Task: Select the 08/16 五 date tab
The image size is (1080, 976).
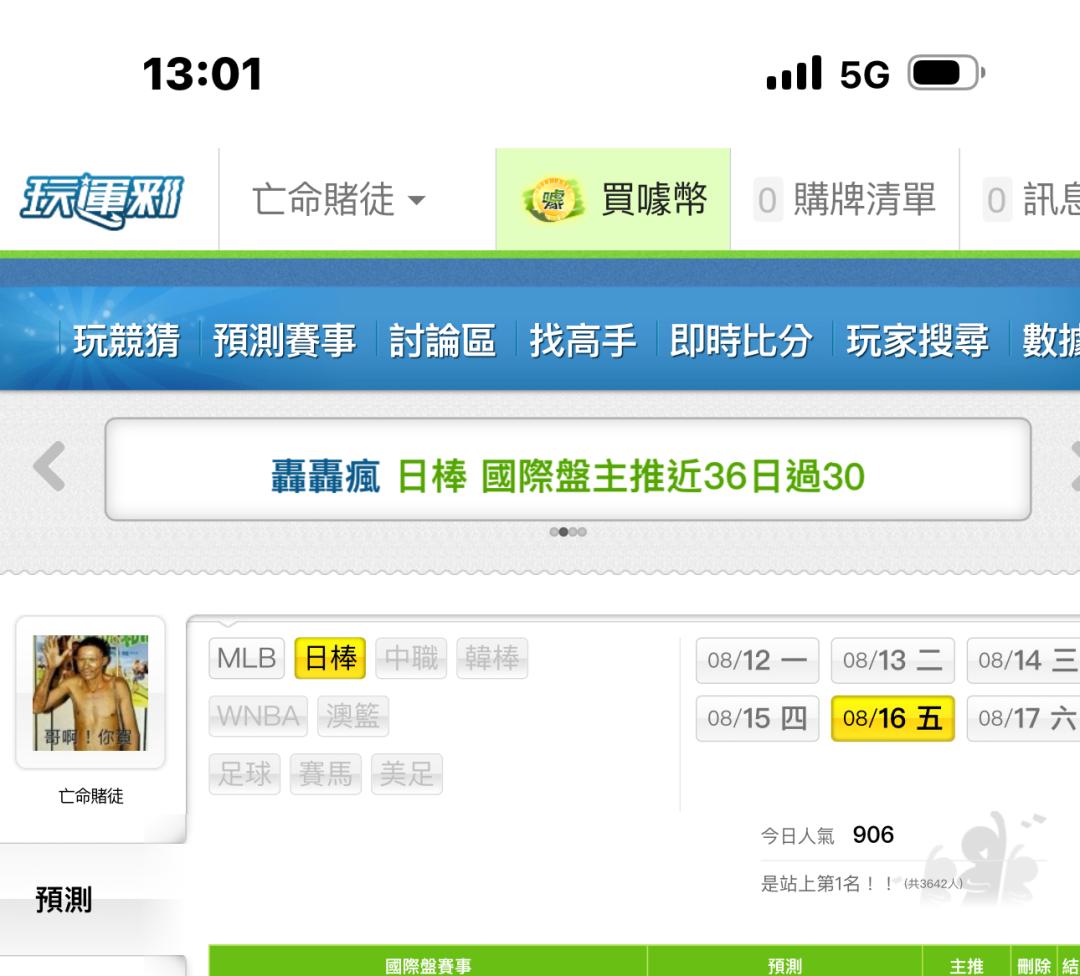Action: (893, 718)
